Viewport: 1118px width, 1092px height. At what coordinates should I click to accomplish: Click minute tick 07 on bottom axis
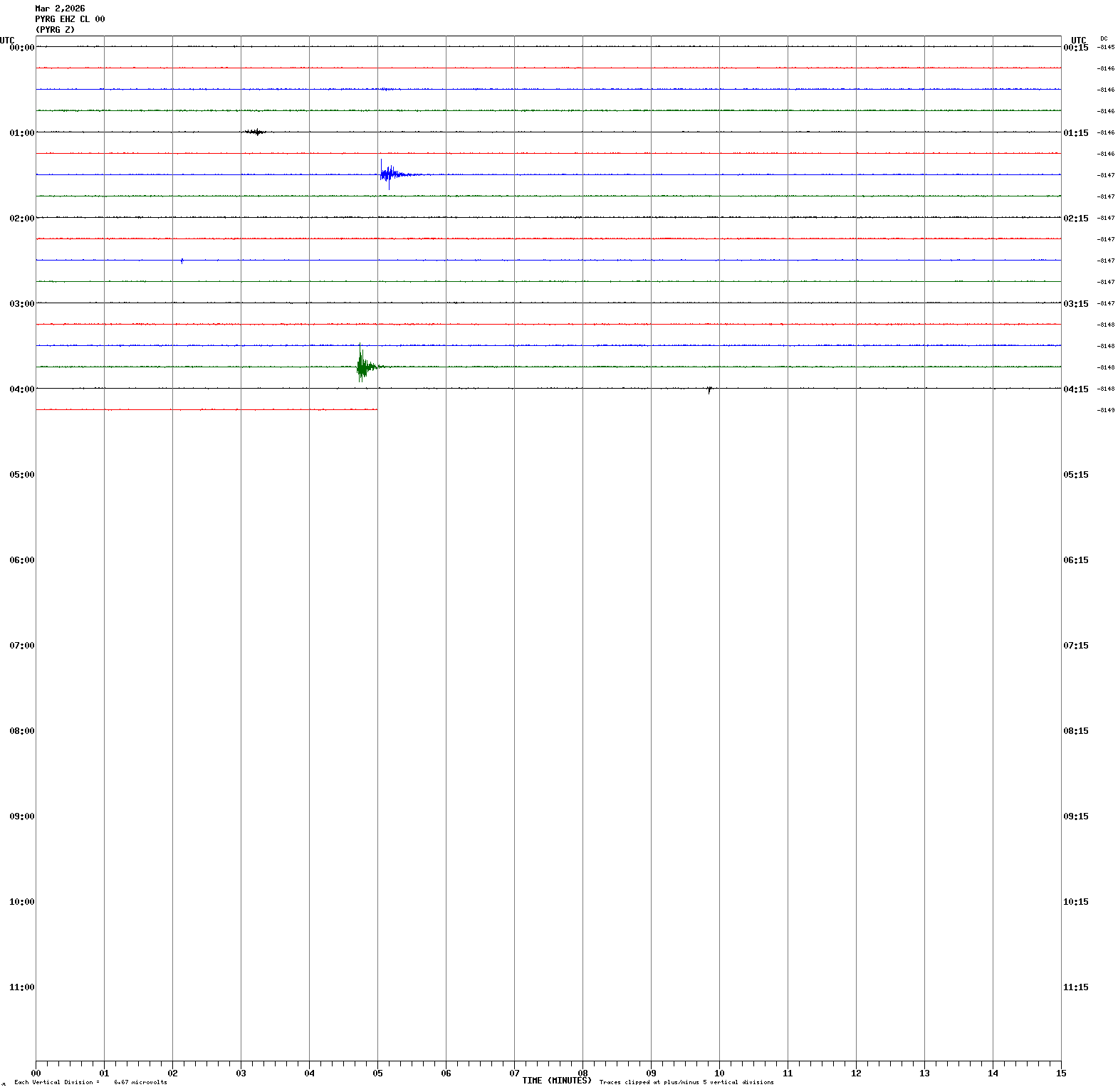514,1073
